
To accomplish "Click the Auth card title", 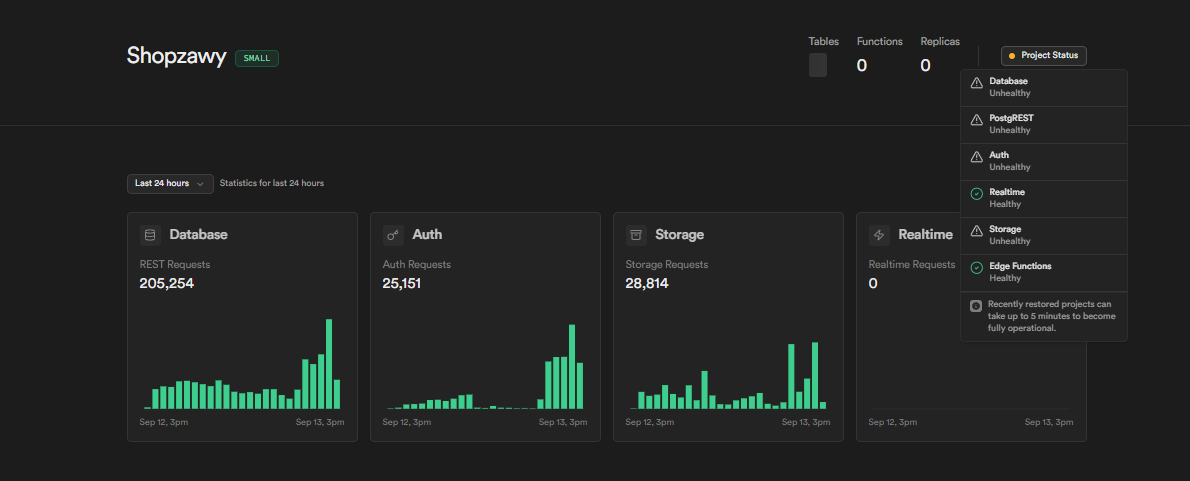I will coord(427,235).
